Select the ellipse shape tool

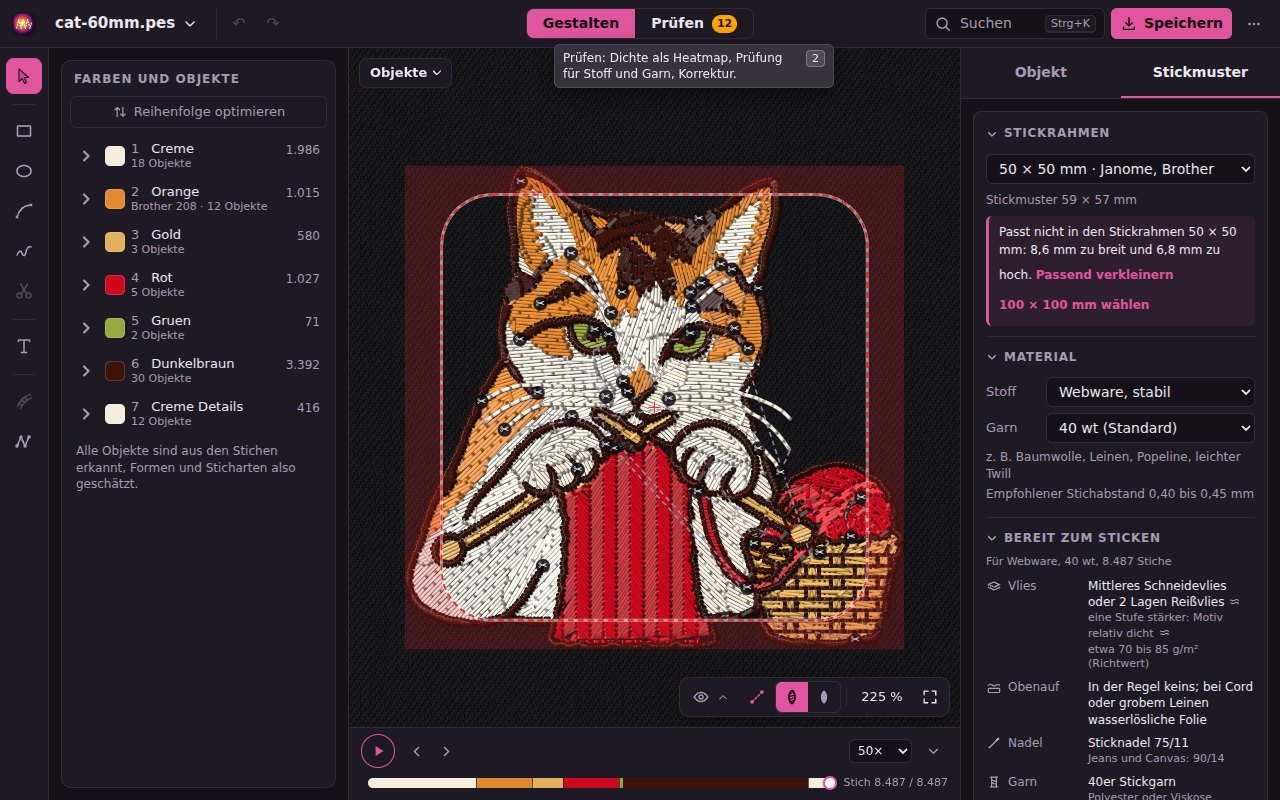coord(24,171)
